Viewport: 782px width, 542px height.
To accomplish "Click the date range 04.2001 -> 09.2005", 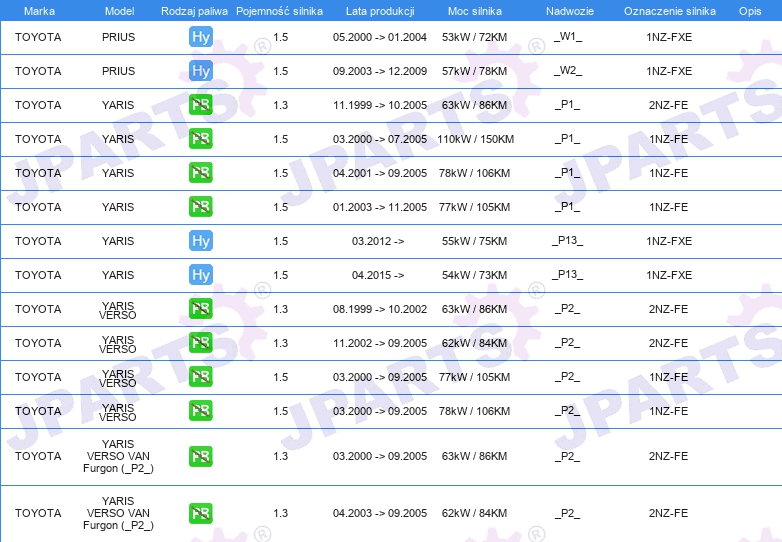I will (x=380, y=173).
